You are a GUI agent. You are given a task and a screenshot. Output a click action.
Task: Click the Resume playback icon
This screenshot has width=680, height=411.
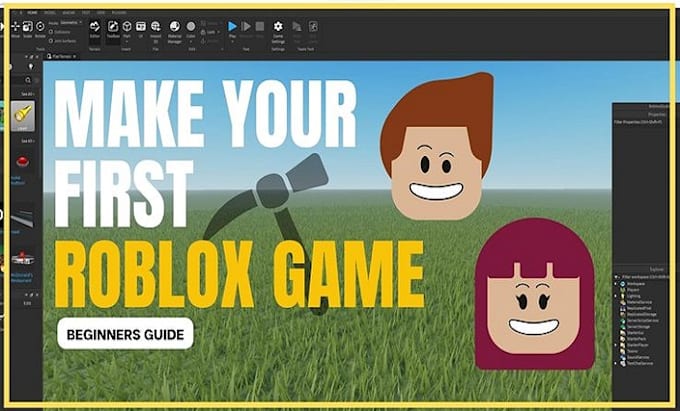pos(246,26)
